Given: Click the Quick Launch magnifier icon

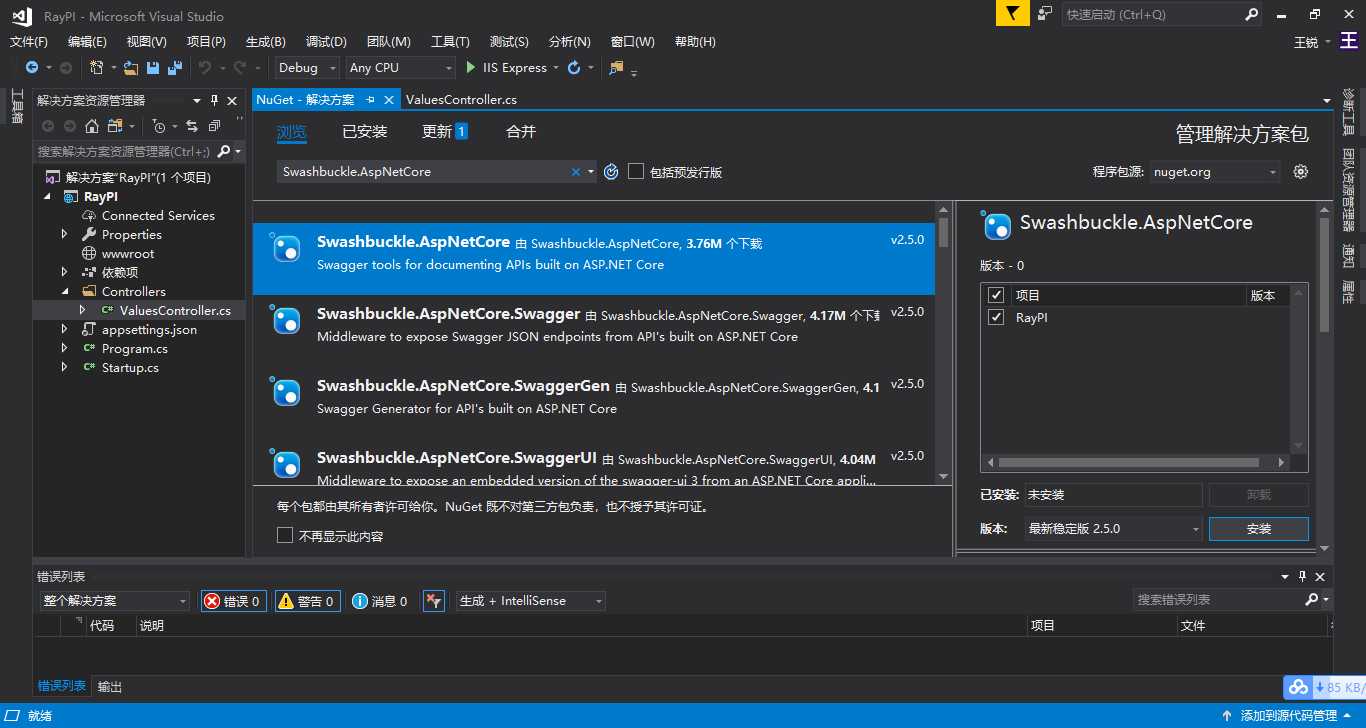Looking at the screenshot, I should click(1252, 14).
